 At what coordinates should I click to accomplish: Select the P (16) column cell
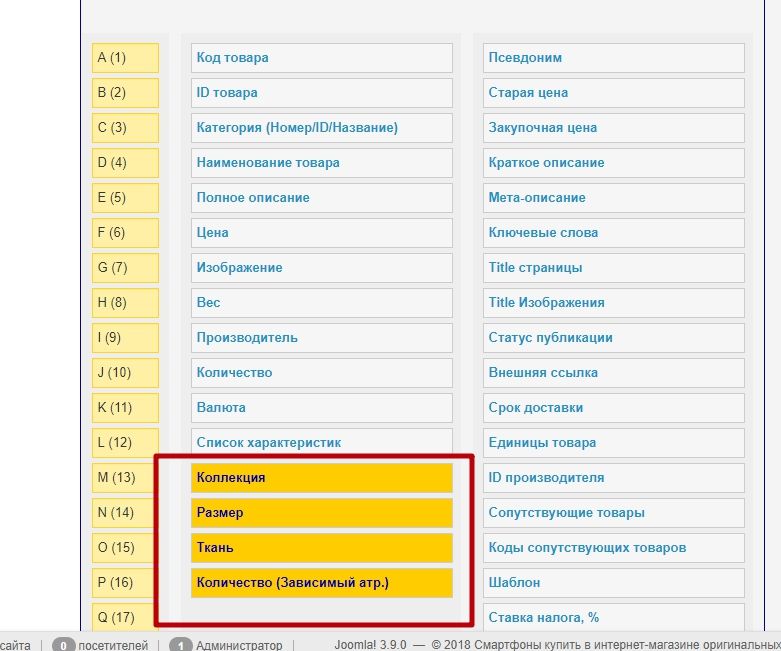[x=124, y=583]
